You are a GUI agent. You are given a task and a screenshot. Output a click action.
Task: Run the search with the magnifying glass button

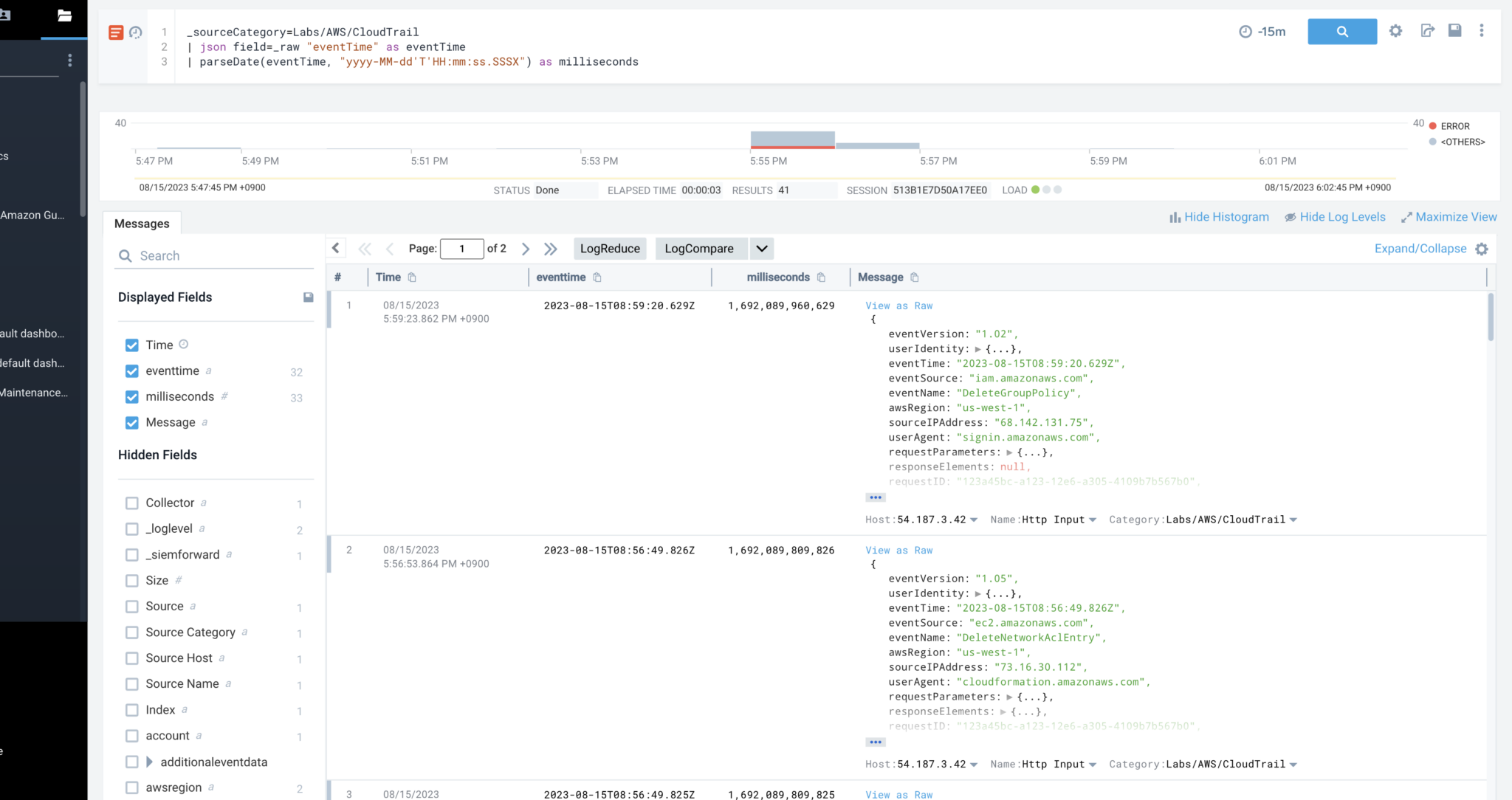click(x=1341, y=32)
